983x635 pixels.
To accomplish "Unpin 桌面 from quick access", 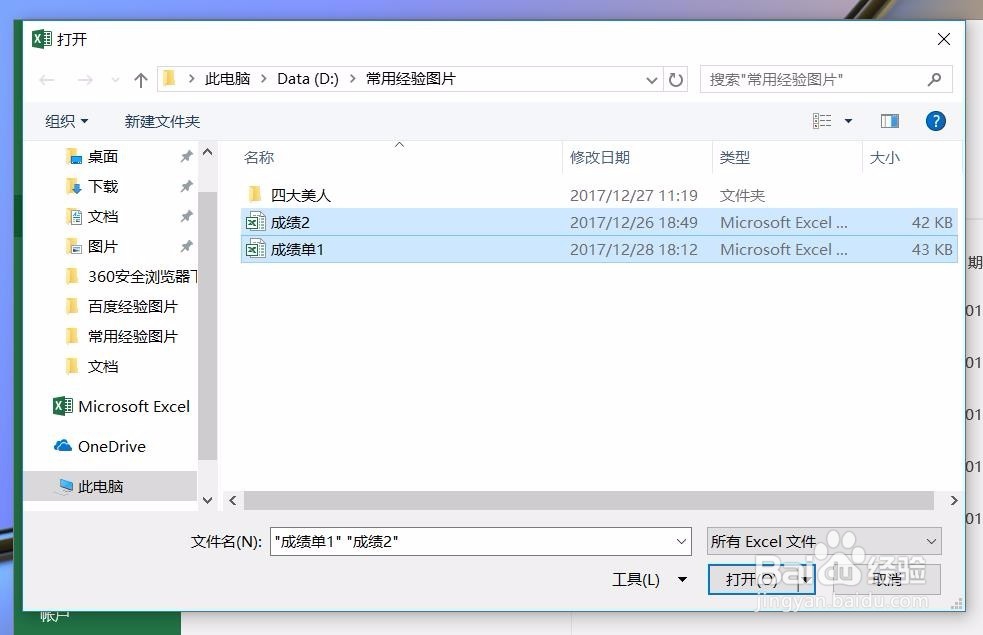I will [x=186, y=156].
